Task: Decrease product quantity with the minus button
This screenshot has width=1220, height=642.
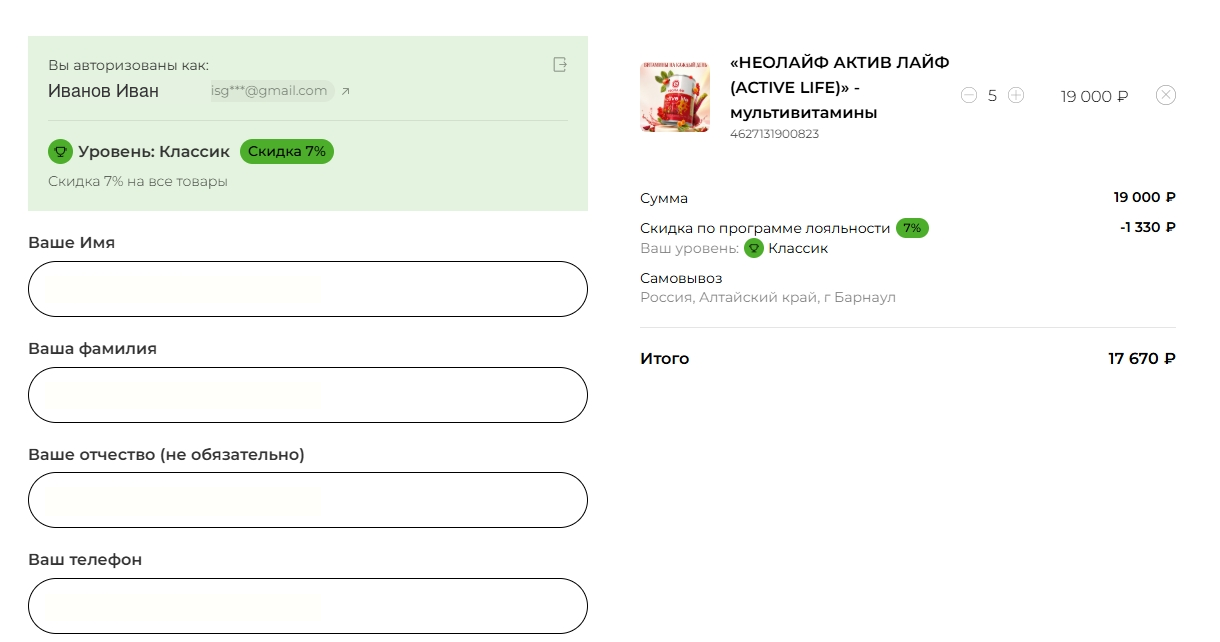Action: point(968,95)
